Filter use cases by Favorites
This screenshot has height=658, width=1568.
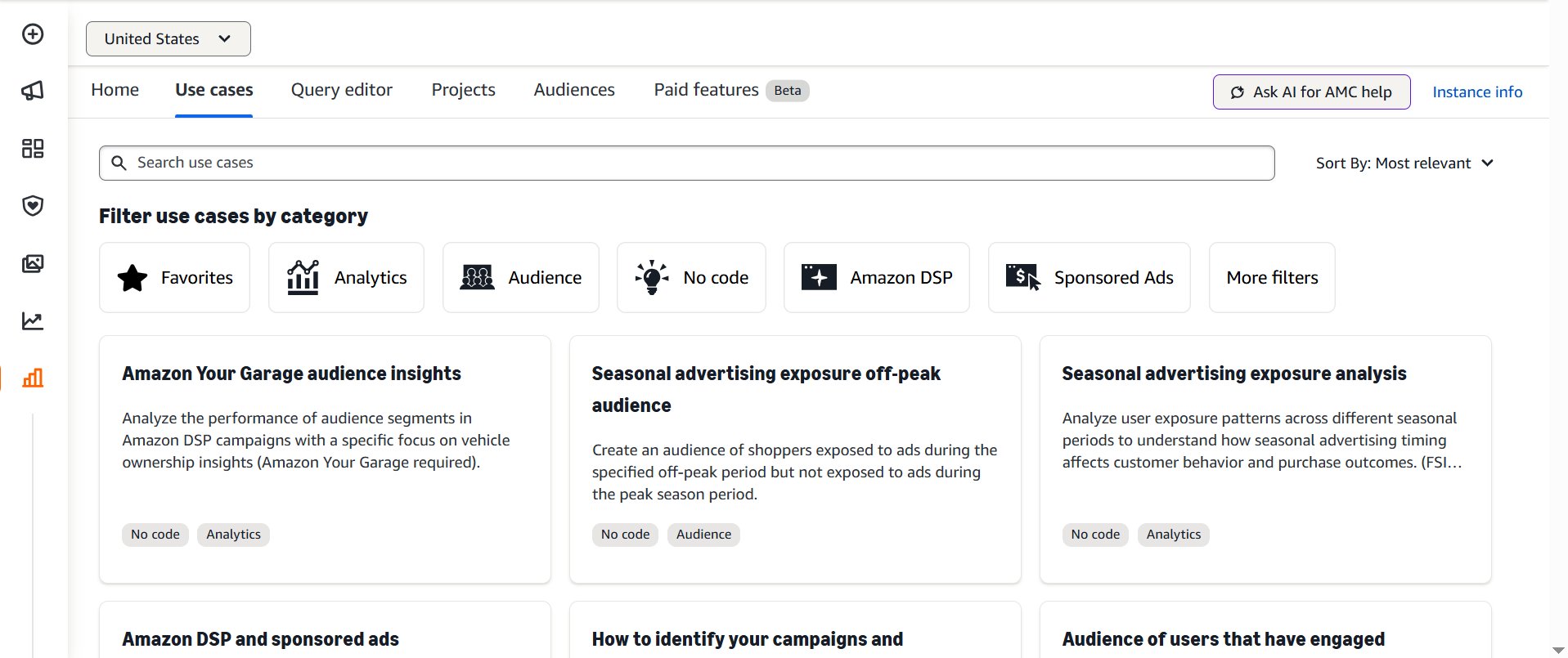(174, 277)
